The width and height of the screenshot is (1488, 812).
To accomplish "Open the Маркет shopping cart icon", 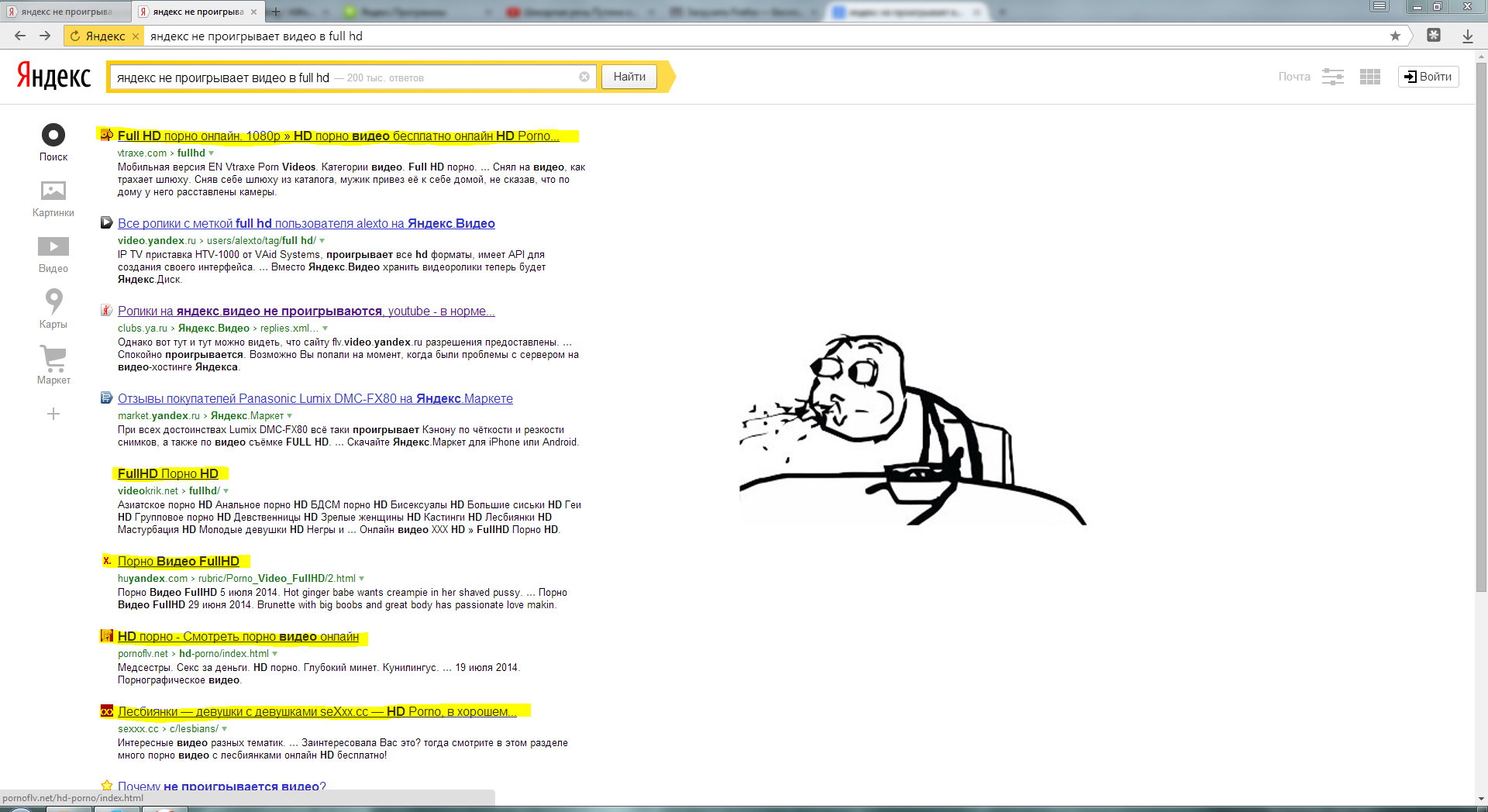I will click(x=53, y=358).
